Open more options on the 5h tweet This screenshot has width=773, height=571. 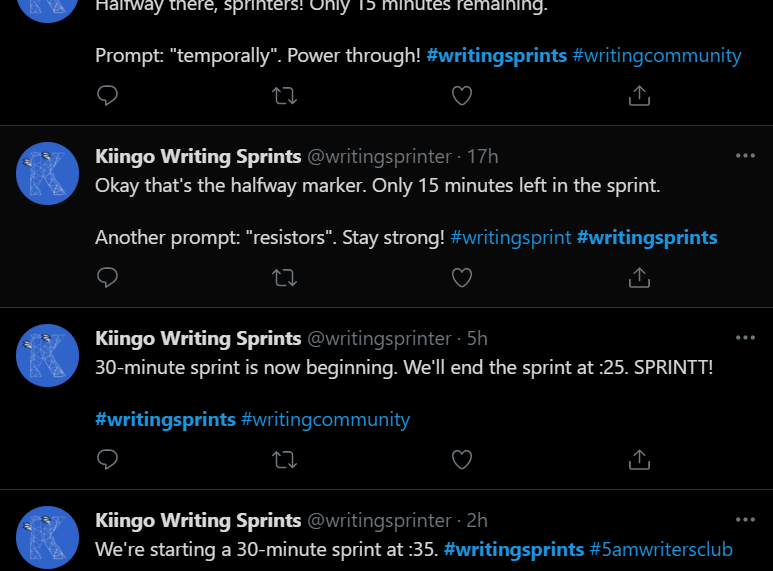click(x=745, y=338)
